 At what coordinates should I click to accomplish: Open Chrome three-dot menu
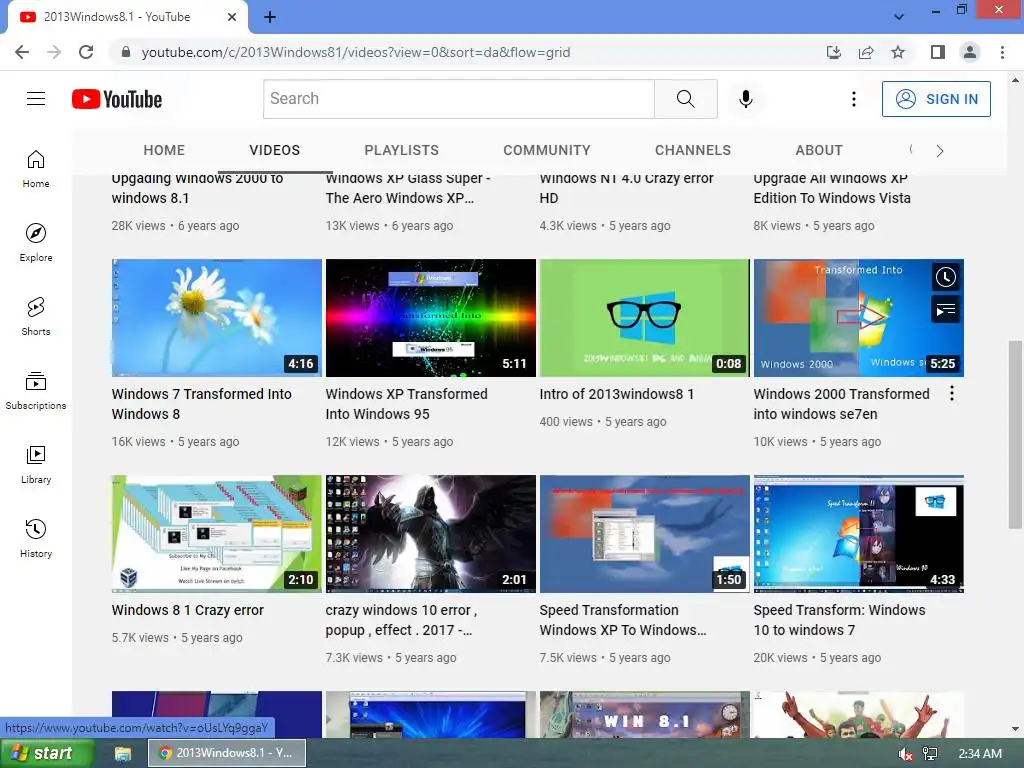[1002, 52]
